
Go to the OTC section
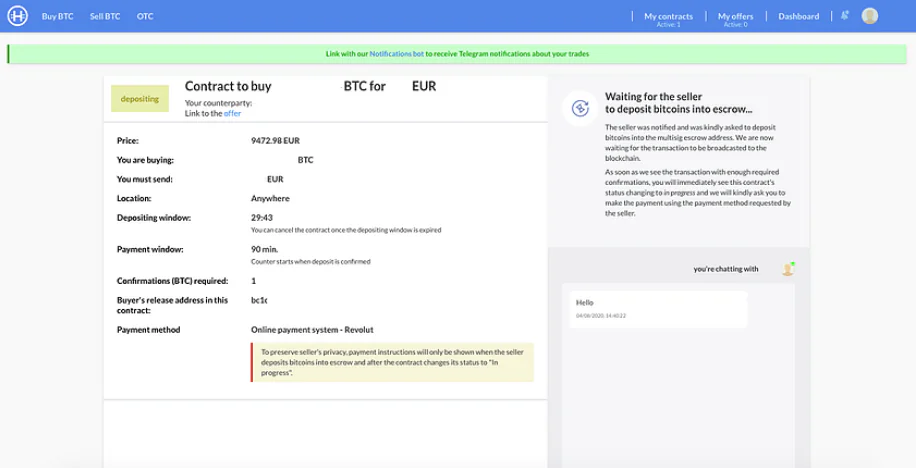click(x=145, y=16)
